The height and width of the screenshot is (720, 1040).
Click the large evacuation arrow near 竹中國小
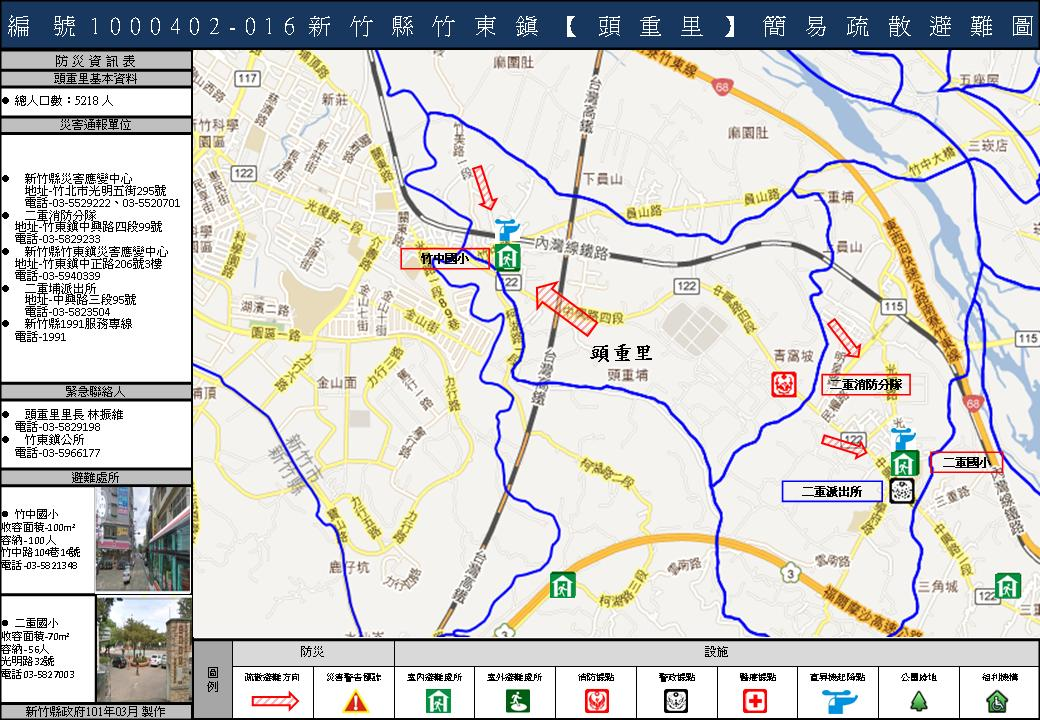pos(565,309)
